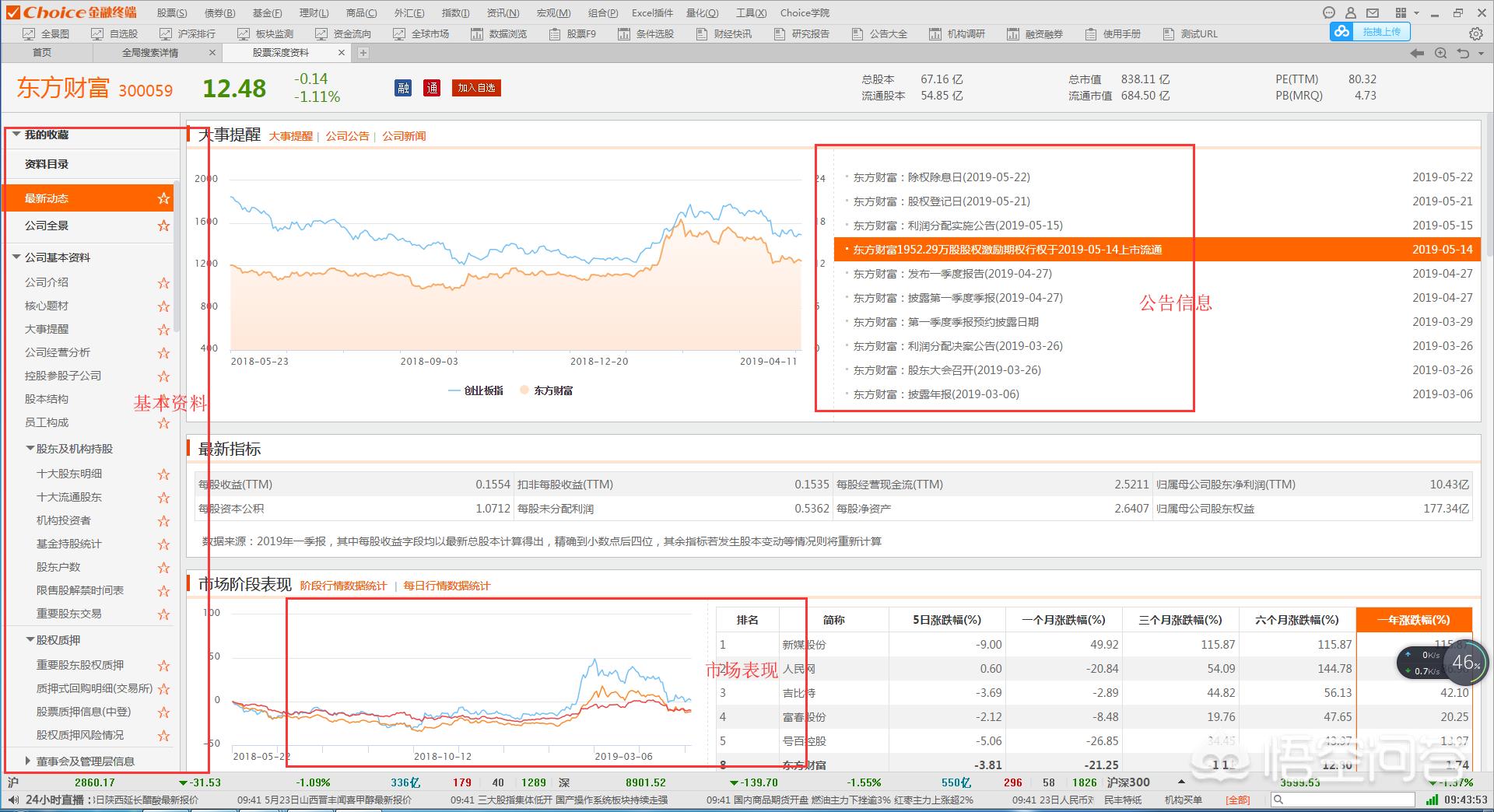Open the 除权除息日(2019-05-22) announcement

942,177
